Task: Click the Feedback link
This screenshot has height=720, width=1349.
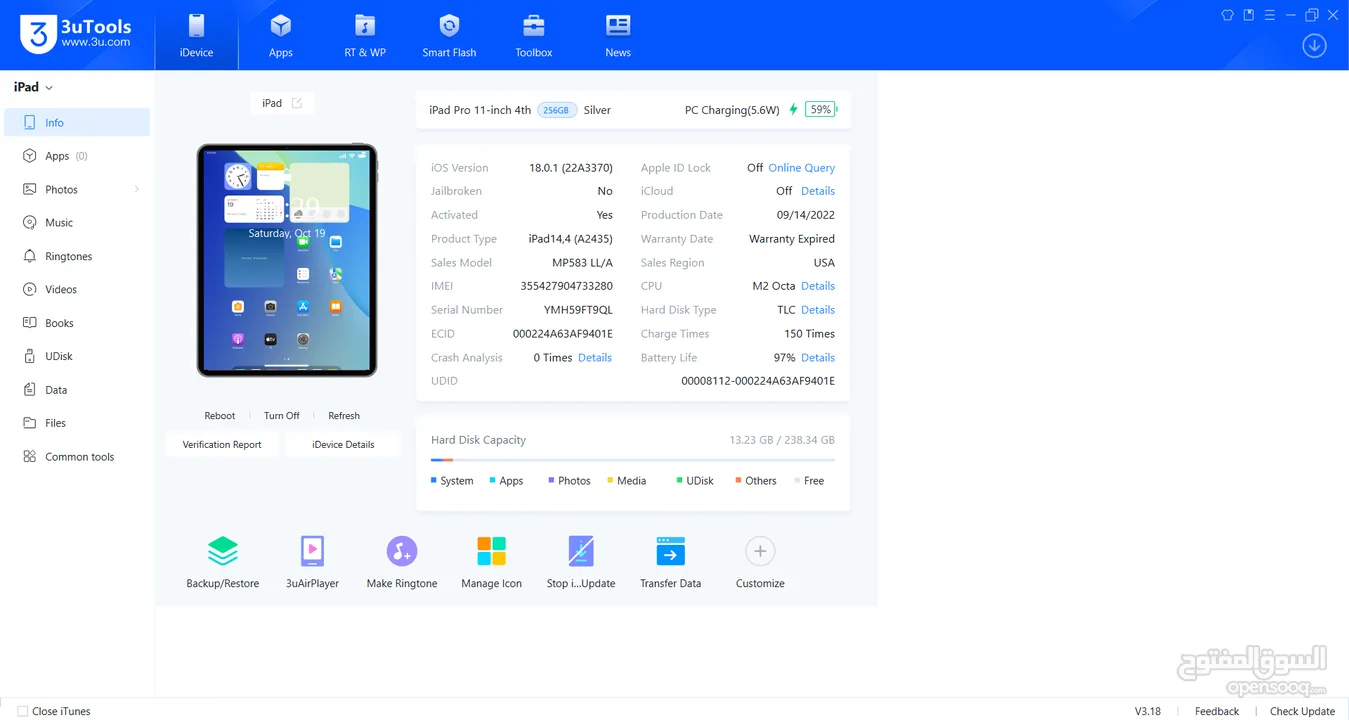Action: [1217, 712]
